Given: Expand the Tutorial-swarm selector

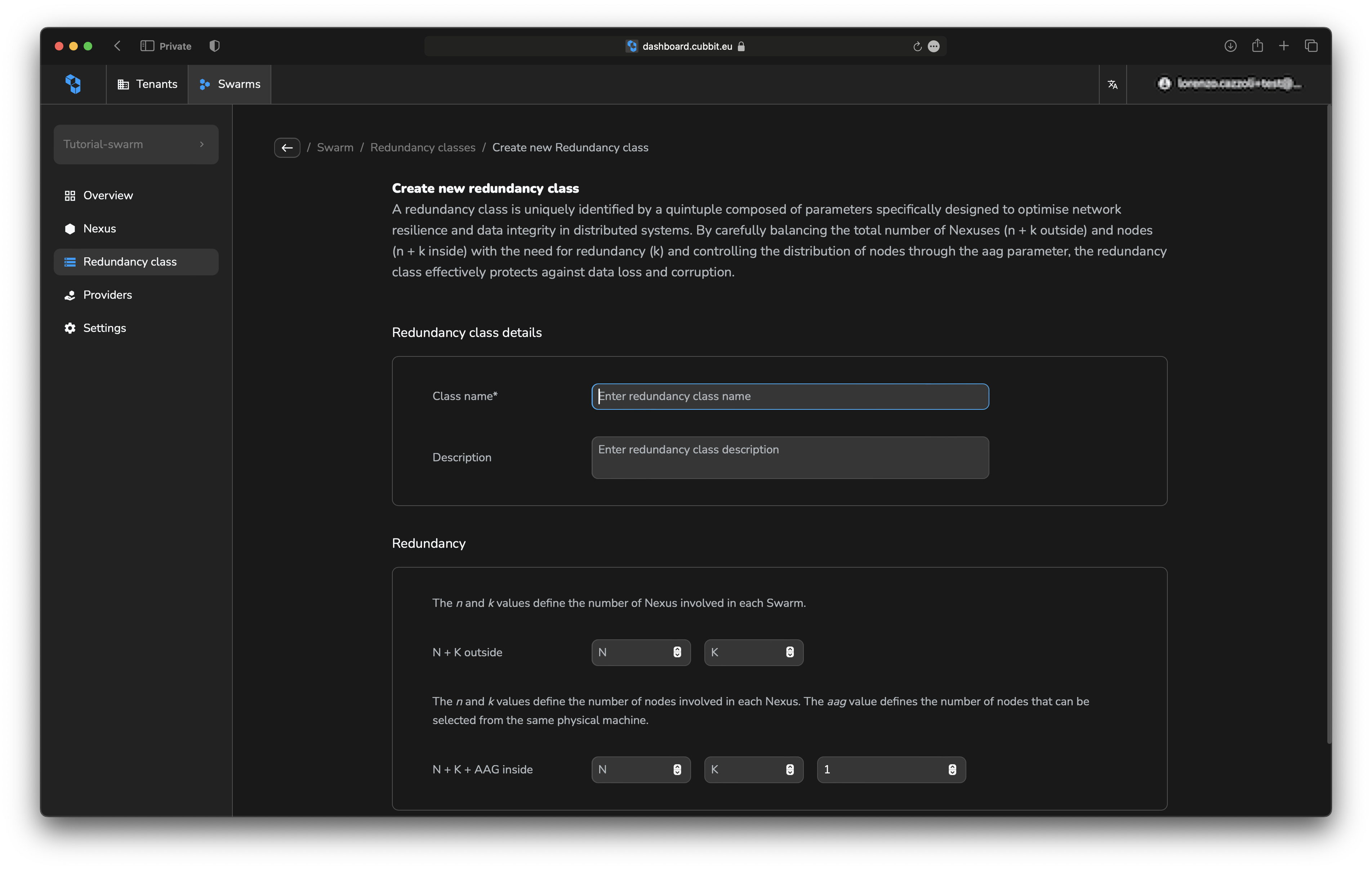Looking at the screenshot, I should click(135, 144).
